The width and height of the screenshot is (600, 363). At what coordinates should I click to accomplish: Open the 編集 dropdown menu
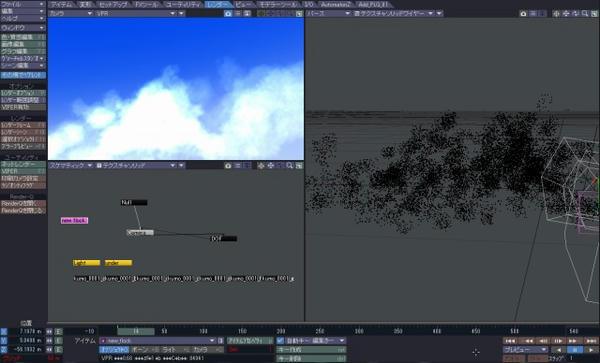coord(23,11)
